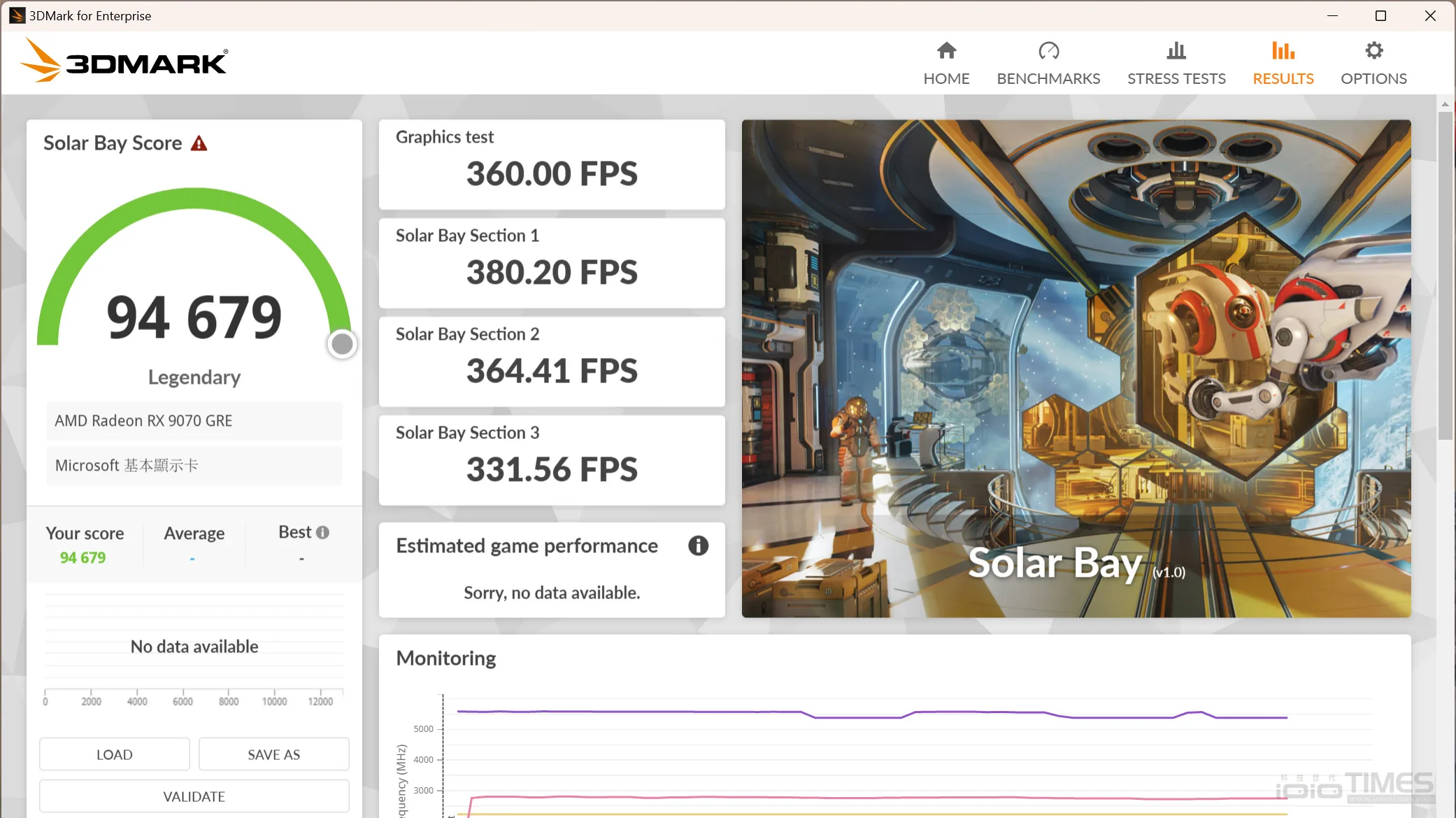
Task: Click the 3DMark logo
Action: point(124,61)
